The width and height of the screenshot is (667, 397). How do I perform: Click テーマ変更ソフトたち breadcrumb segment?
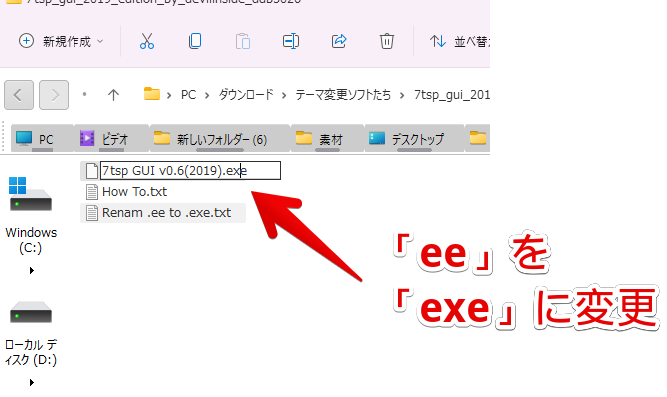click(343, 94)
